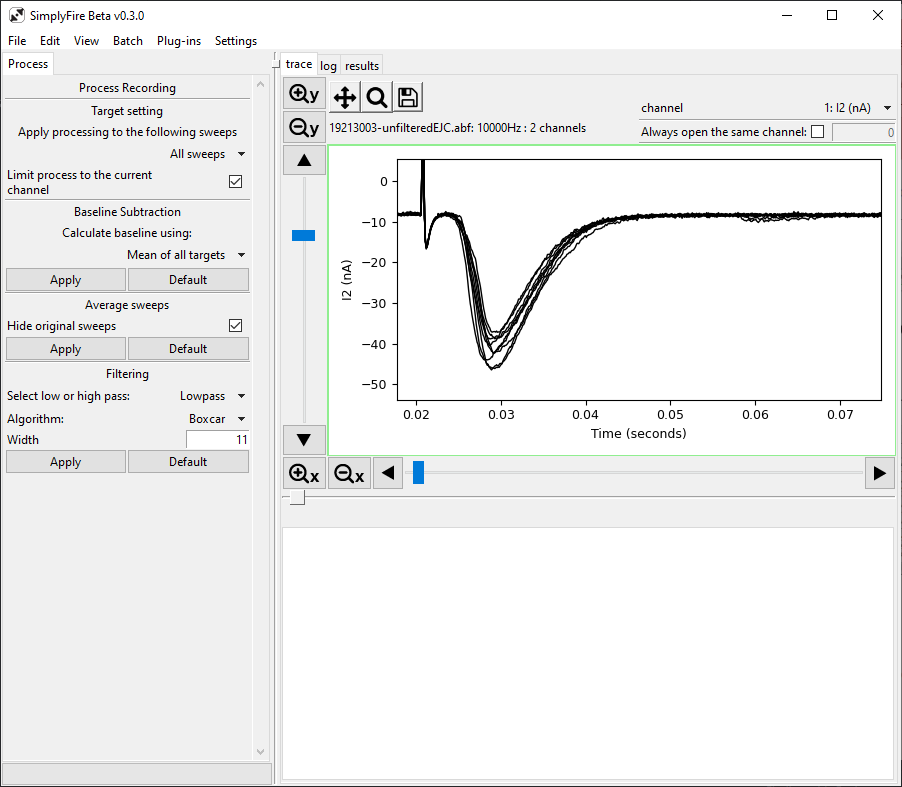Screen dimensions: 902x787
Task: Open the All sweeps dropdown
Action: [207, 154]
